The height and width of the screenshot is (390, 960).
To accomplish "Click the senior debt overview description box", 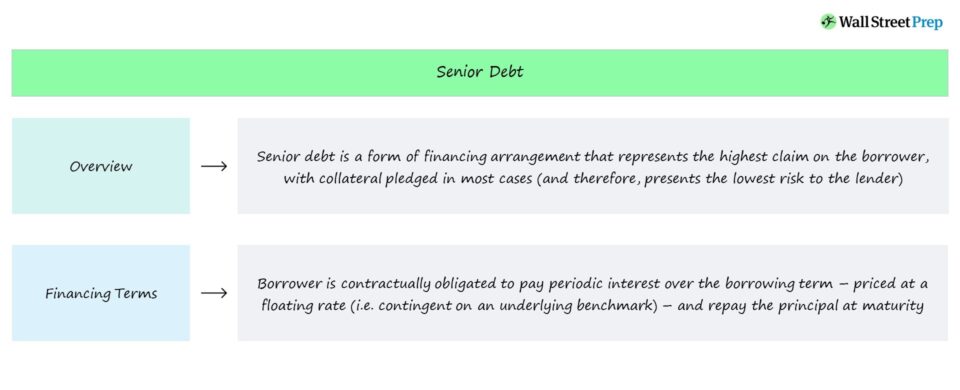I will pyautogui.click(x=593, y=166).
